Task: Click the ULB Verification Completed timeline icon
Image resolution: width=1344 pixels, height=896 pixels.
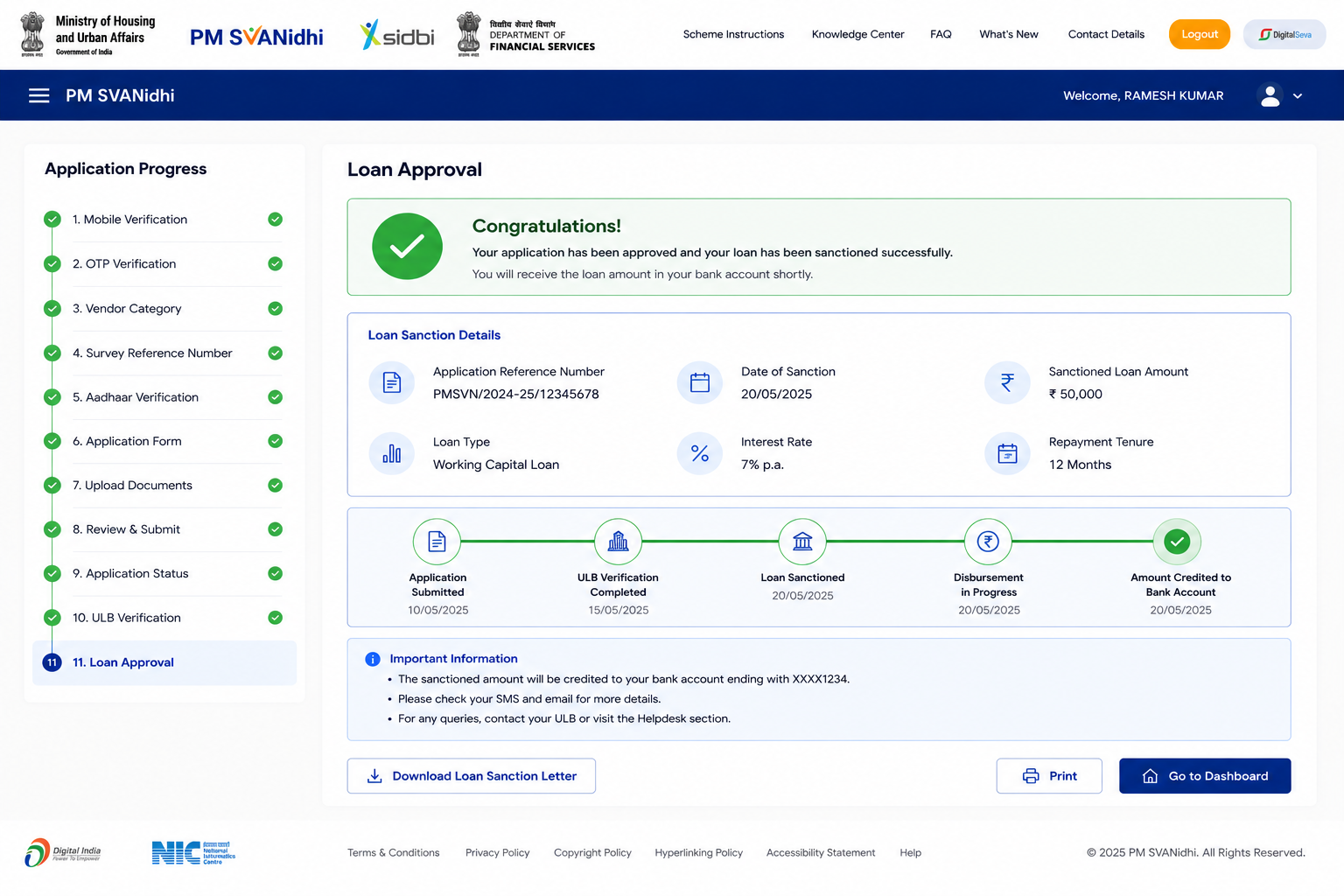Action: (618, 542)
